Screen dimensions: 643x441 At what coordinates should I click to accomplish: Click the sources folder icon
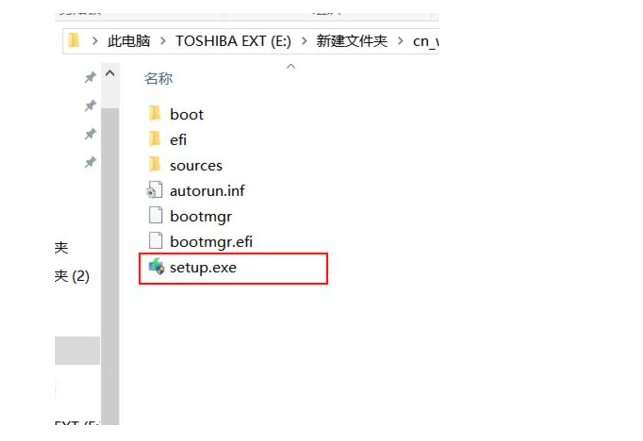click(154, 164)
